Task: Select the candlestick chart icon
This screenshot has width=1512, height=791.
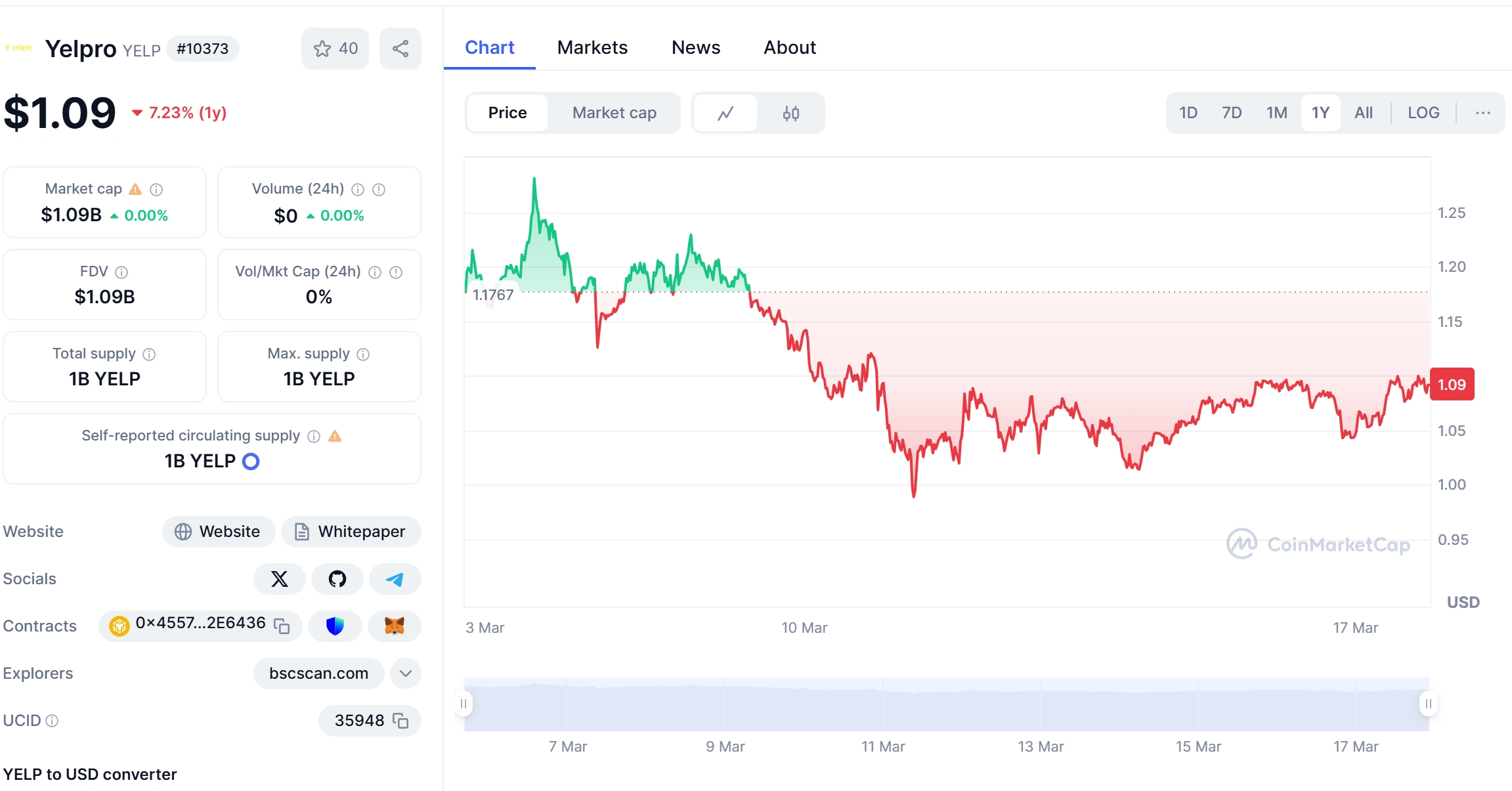Action: tap(790, 113)
